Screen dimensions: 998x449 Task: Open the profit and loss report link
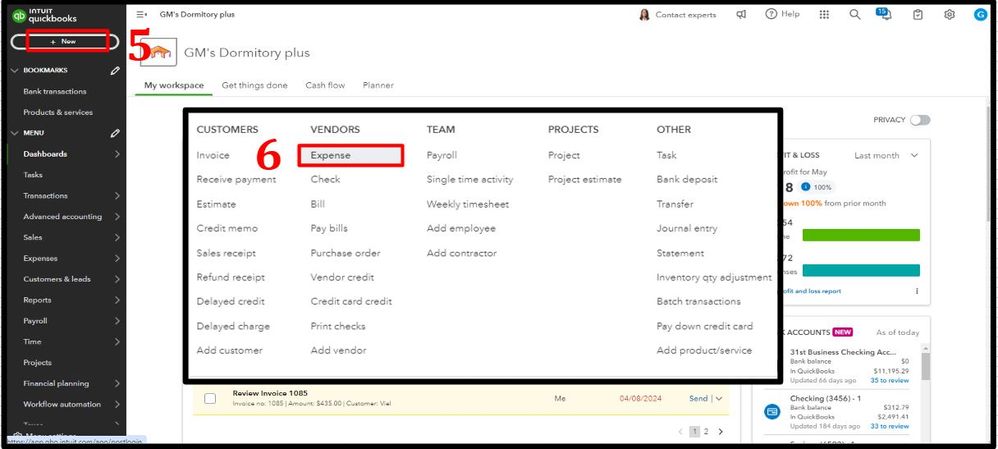pyautogui.click(x=810, y=291)
